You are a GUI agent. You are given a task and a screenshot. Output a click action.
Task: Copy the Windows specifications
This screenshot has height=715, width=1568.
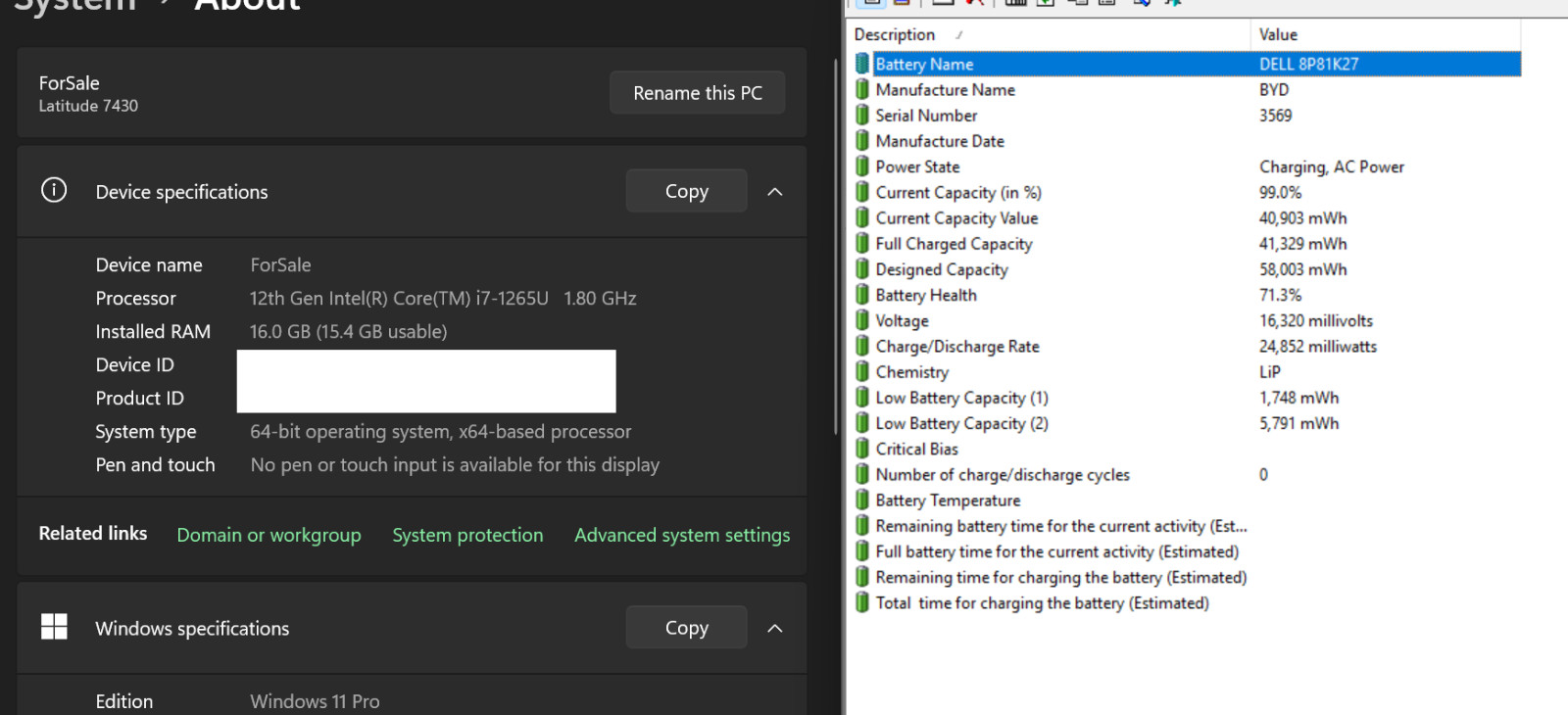(687, 628)
